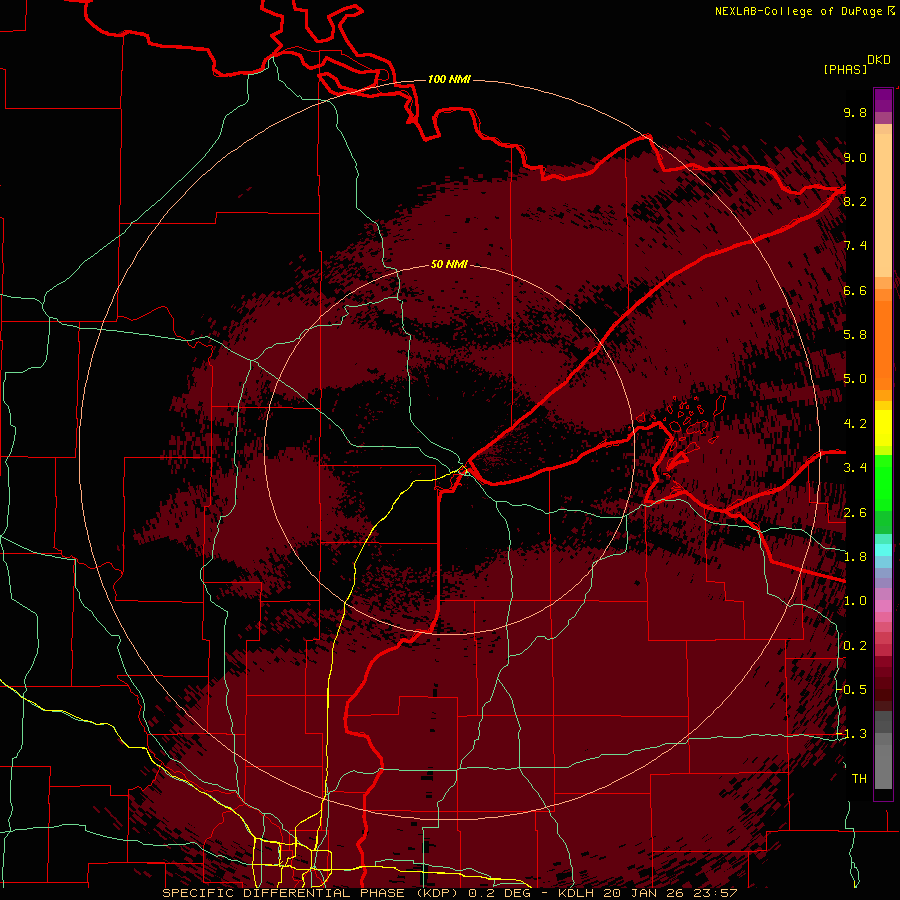Click the 7.4 legend value

pos(855,246)
